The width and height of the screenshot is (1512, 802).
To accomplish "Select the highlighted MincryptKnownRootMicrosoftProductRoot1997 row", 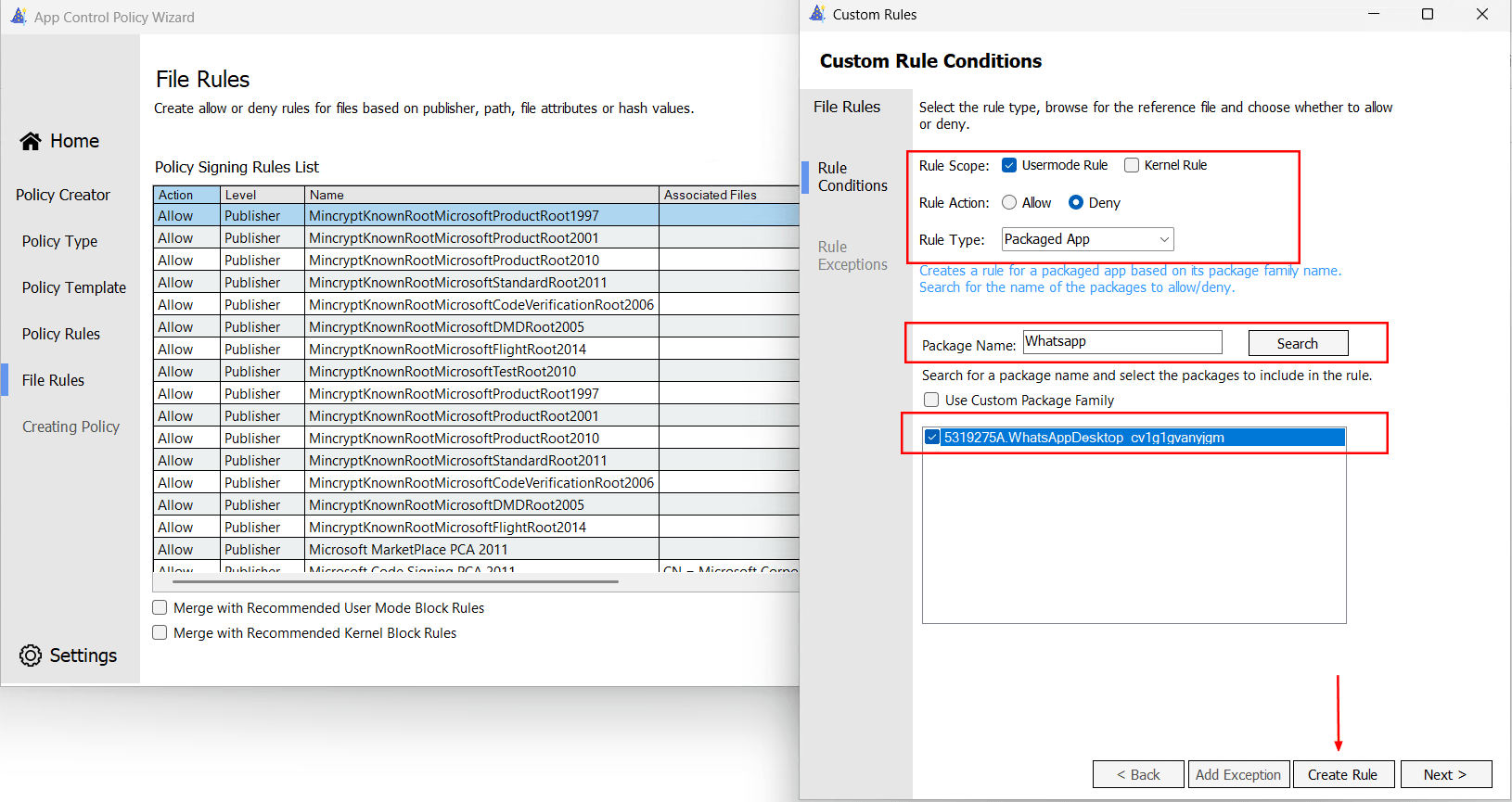I will (476, 215).
